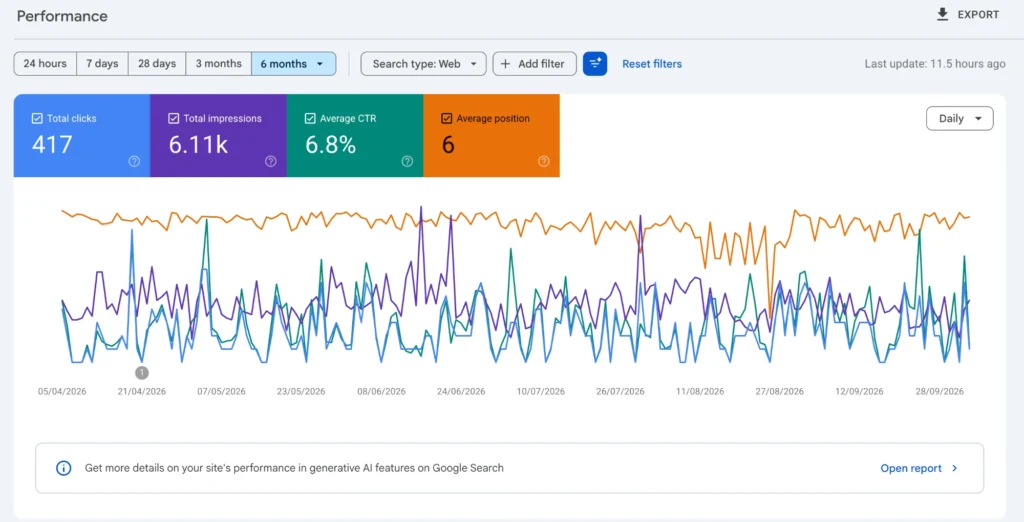Select the orange Average position metric card
The width and height of the screenshot is (1024, 522).
[x=491, y=135]
